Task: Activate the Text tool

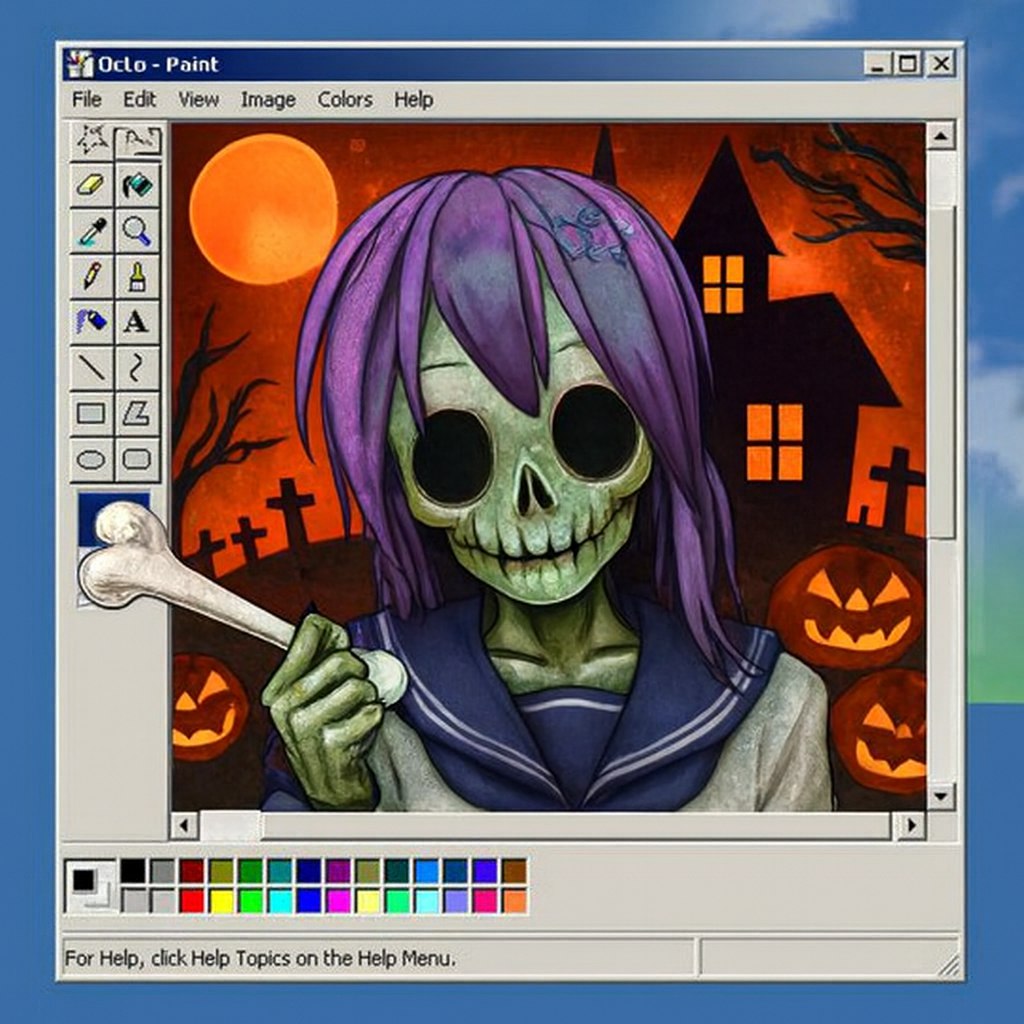Action: point(137,322)
